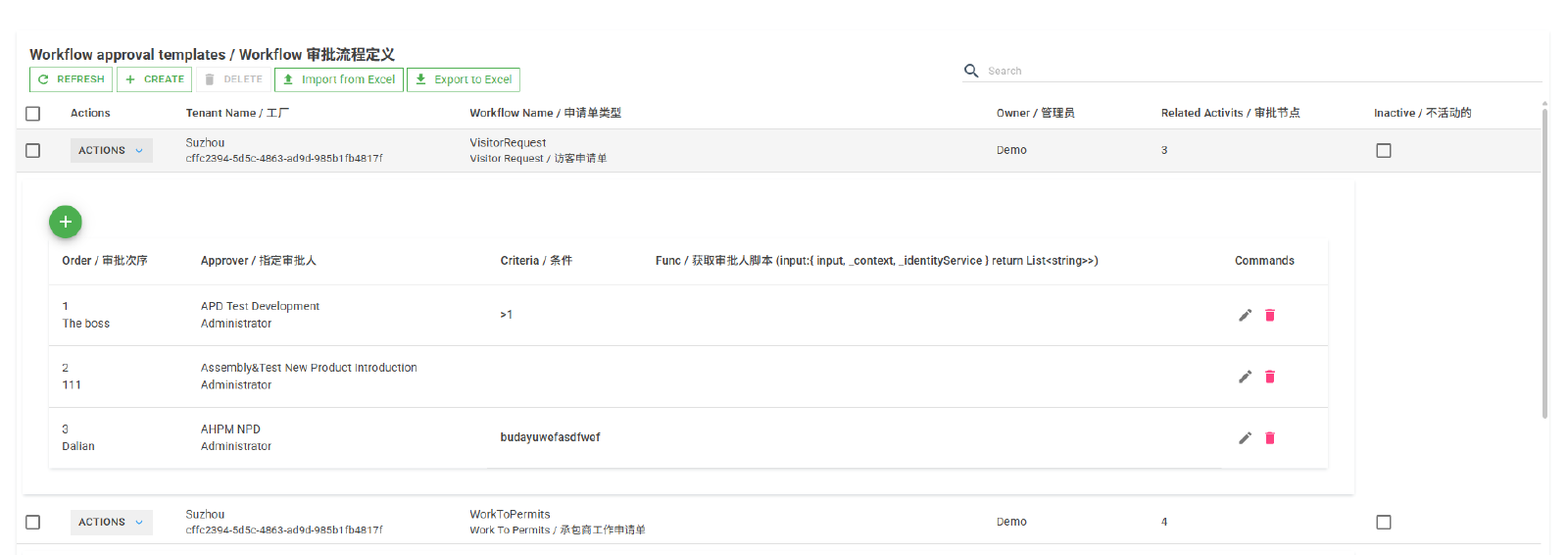1568x555 pixels.
Task: Click the green add approver plus button
Action: (66, 222)
